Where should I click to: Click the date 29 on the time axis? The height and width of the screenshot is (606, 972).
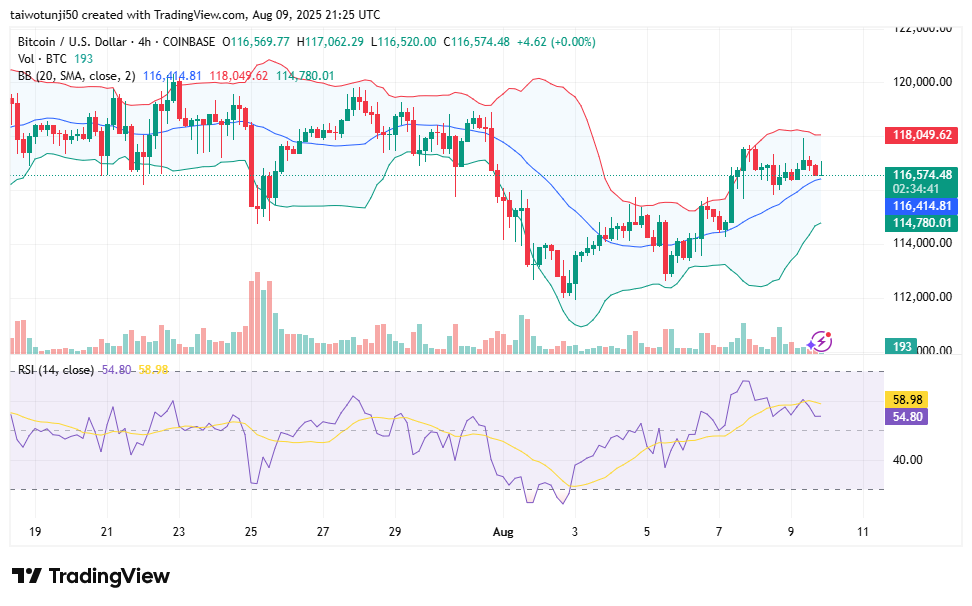pos(395,532)
